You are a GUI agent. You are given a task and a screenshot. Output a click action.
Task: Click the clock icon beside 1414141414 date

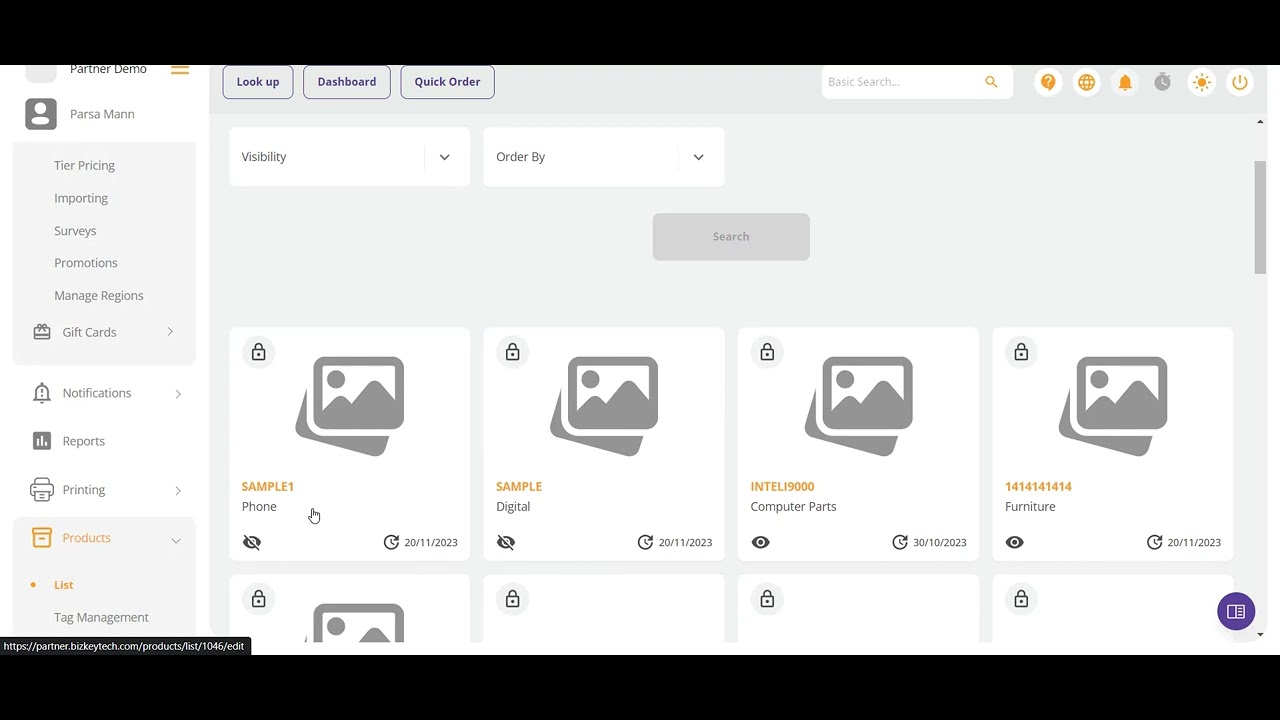pyautogui.click(x=1154, y=542)
